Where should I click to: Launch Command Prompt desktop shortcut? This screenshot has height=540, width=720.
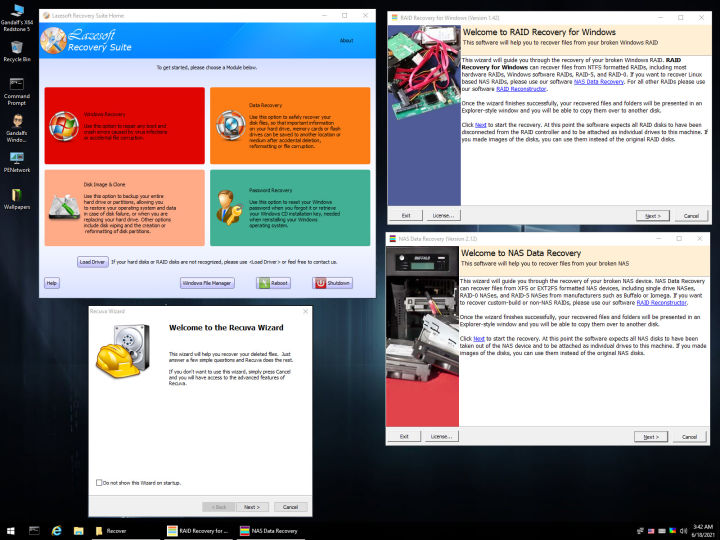[x=17, y=91]
